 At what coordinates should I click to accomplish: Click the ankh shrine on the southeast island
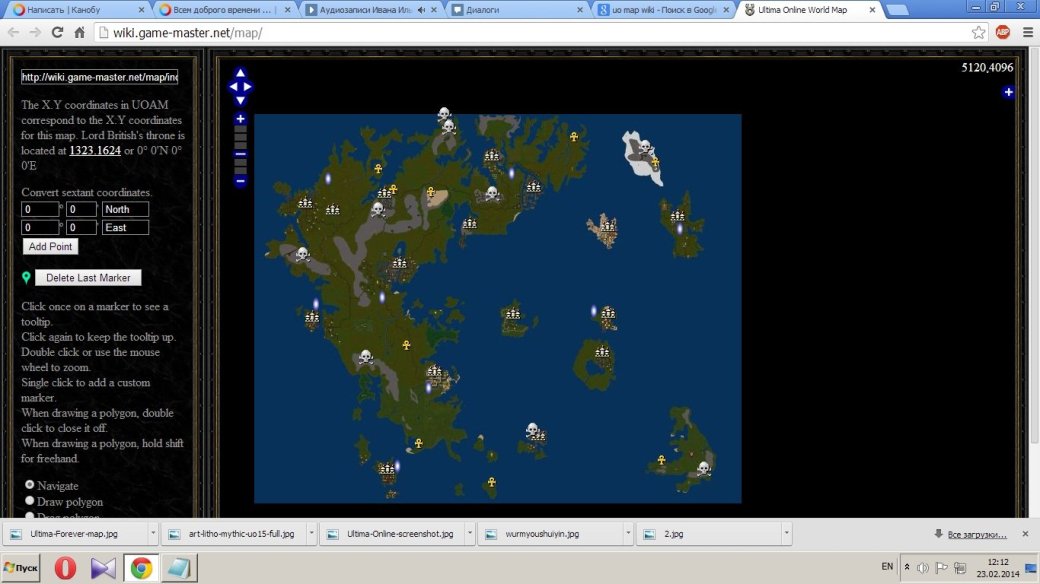[x=661, y=460]
